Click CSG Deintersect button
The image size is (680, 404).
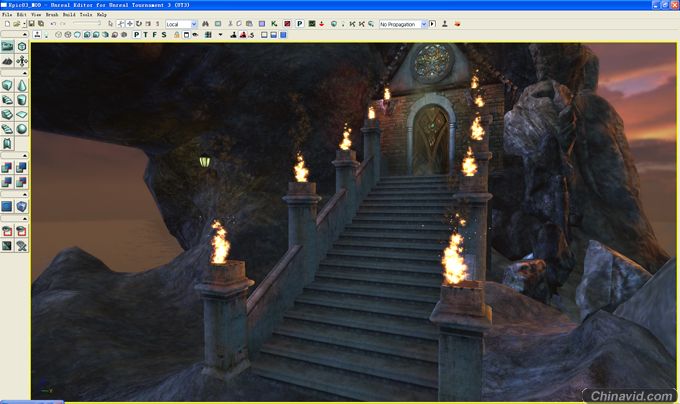pyautogui.click(x=22, y=182)
